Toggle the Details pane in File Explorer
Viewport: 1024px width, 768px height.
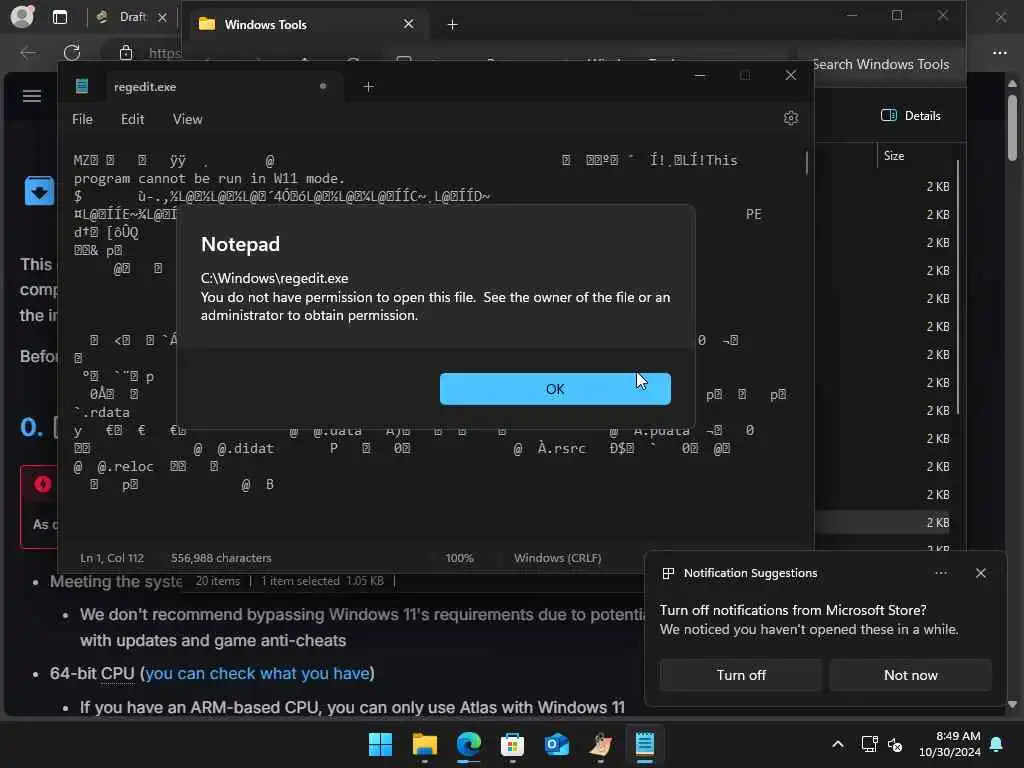[x=911, y=116]
